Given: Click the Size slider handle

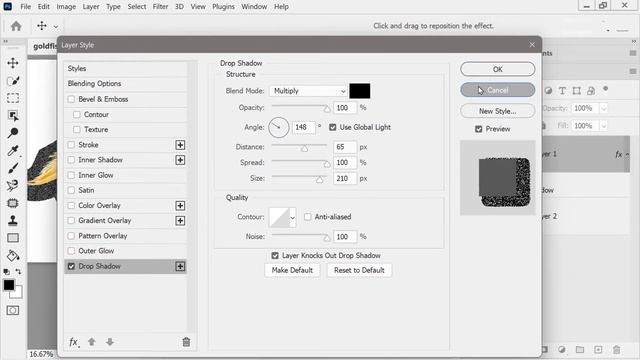Looking at the screenshot, I should pos(320,180).
